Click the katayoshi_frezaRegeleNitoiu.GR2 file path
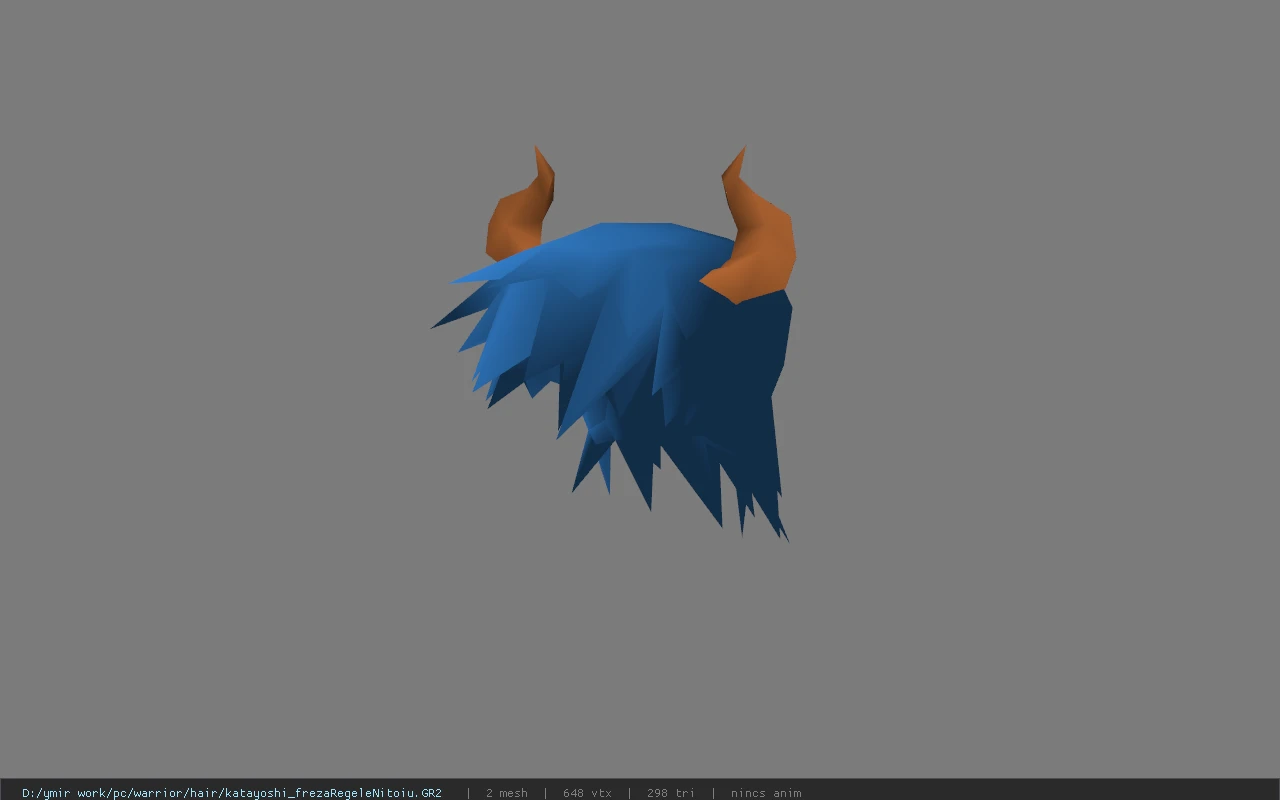 click(232, 793)
